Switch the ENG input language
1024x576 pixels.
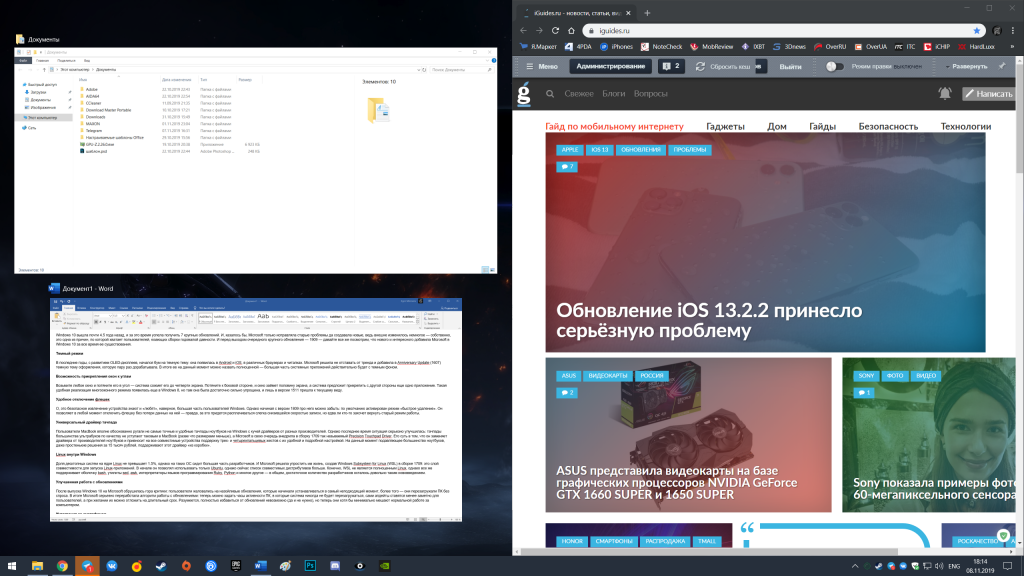954,566
